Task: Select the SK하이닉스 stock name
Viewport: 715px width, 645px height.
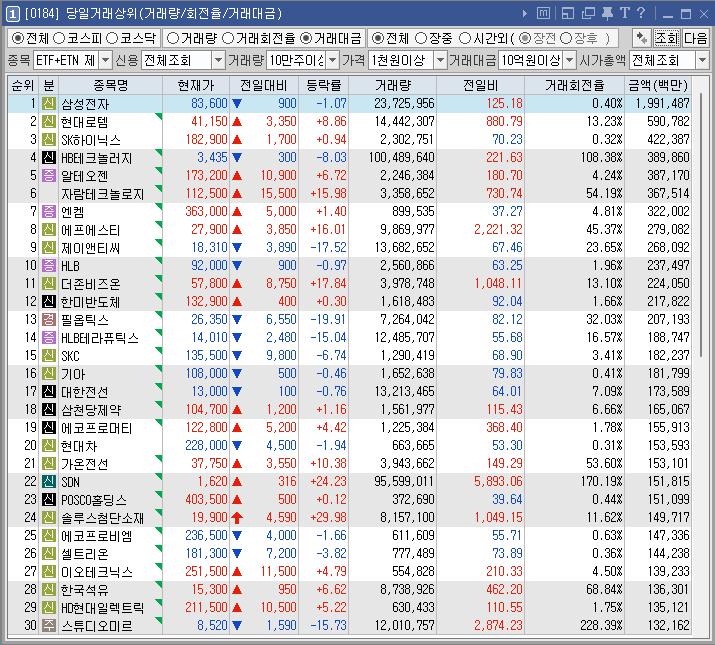Action: [91, 140]
